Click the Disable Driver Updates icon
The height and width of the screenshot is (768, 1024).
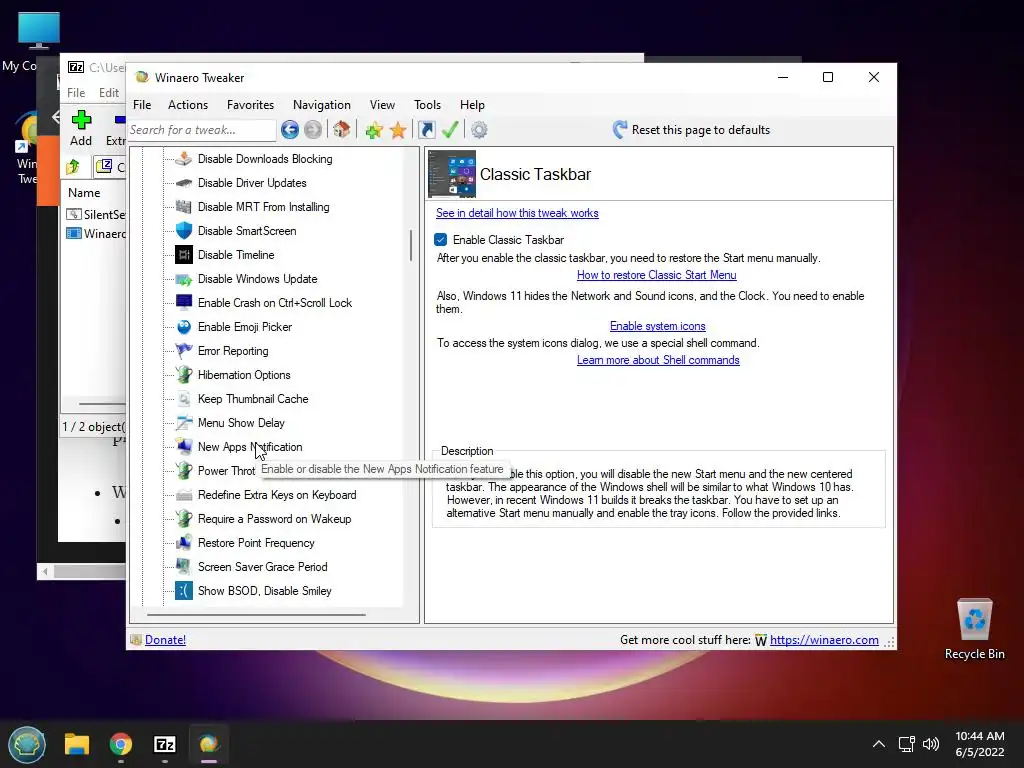coord(184,183)
